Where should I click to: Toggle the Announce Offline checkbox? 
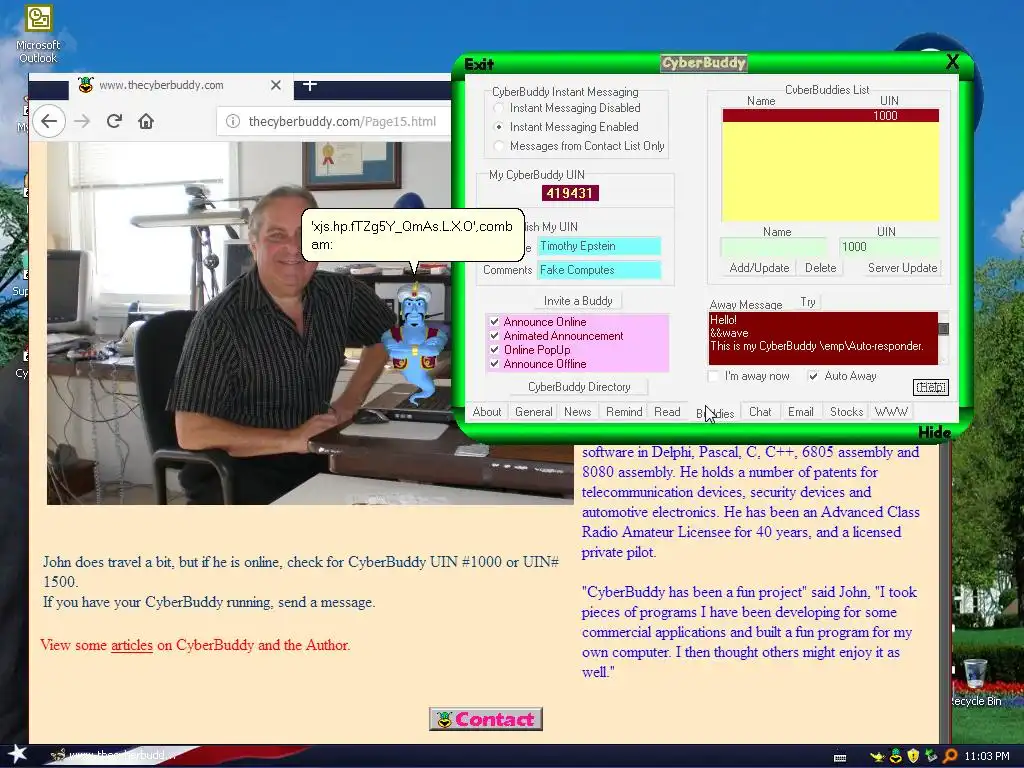pos(494,364)
